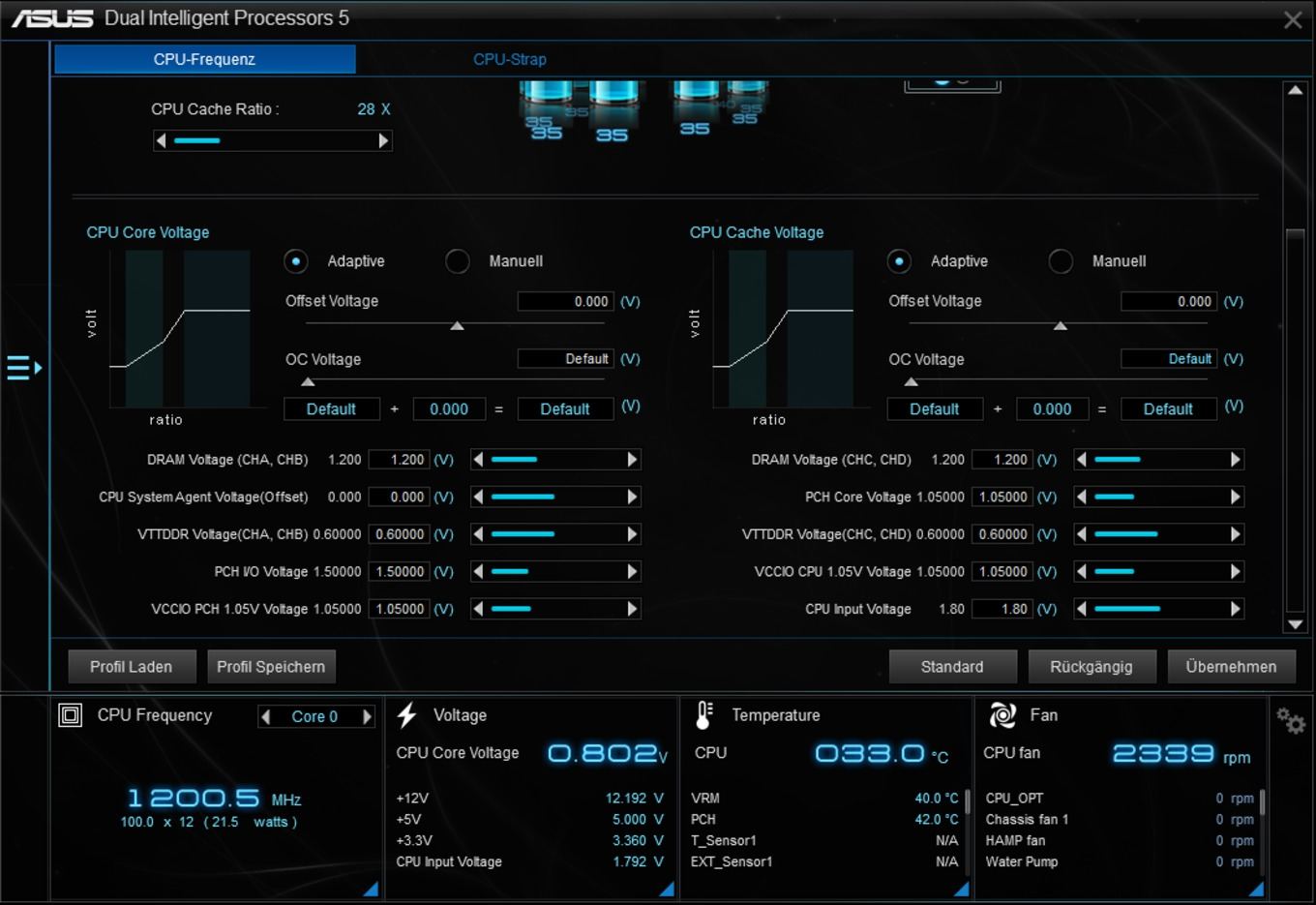Expand the Fan panel corner triangle
The width and height of the screenshot is (1316, 905).
point(1256,889)
